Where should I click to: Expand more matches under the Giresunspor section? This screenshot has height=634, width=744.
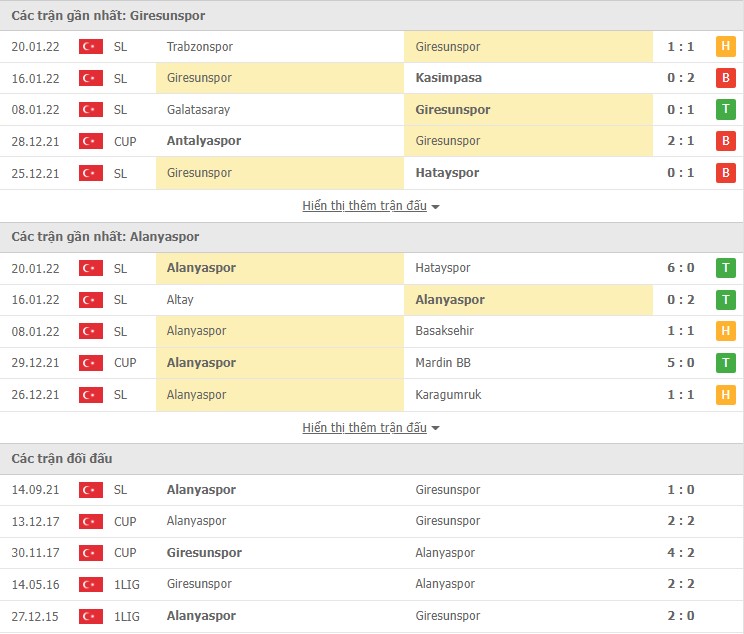pyautogui.click(x=371, y=206)
